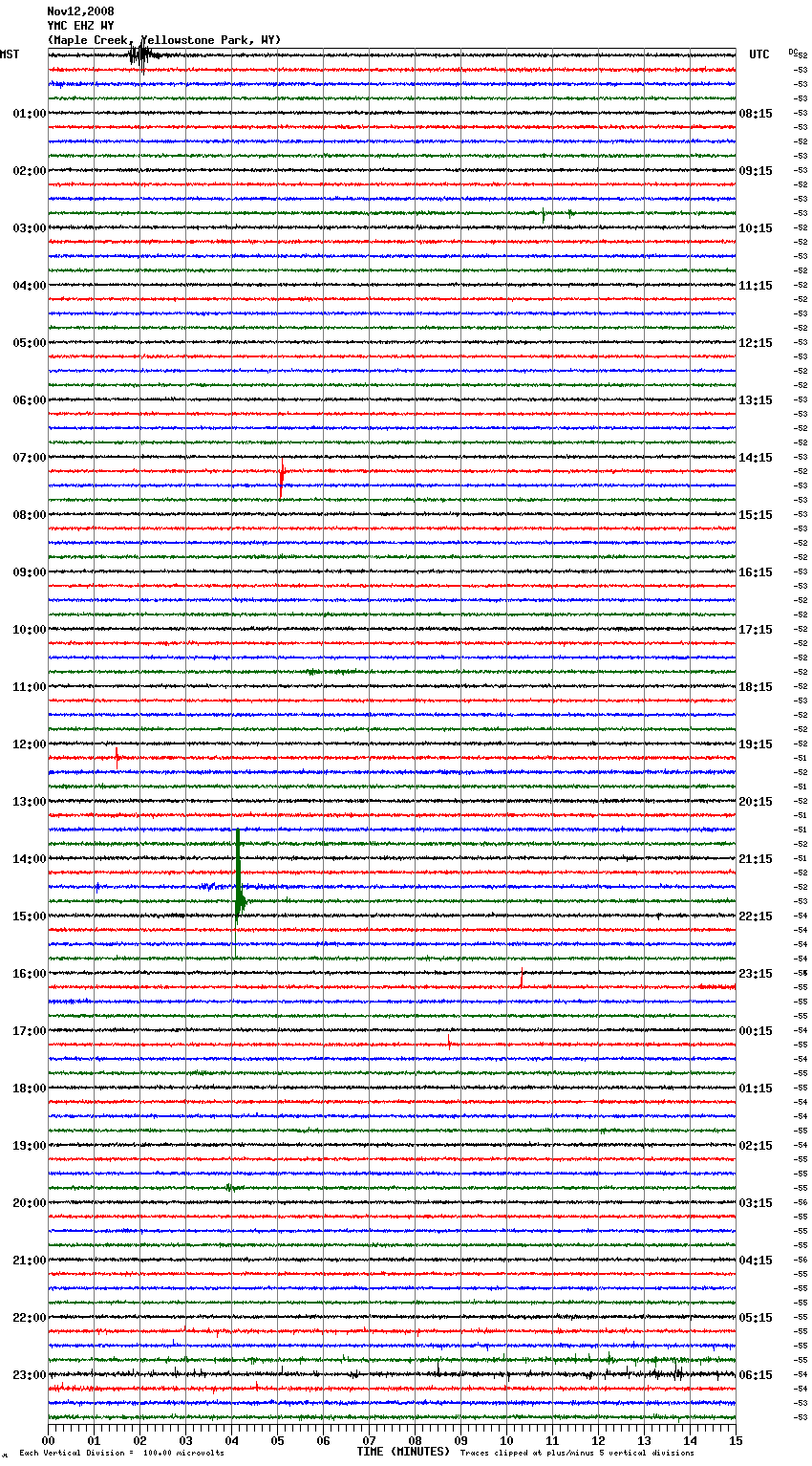Click the 21:15 UTC time label
This screenshot has height=1466, width=812.
click(756, 859)
